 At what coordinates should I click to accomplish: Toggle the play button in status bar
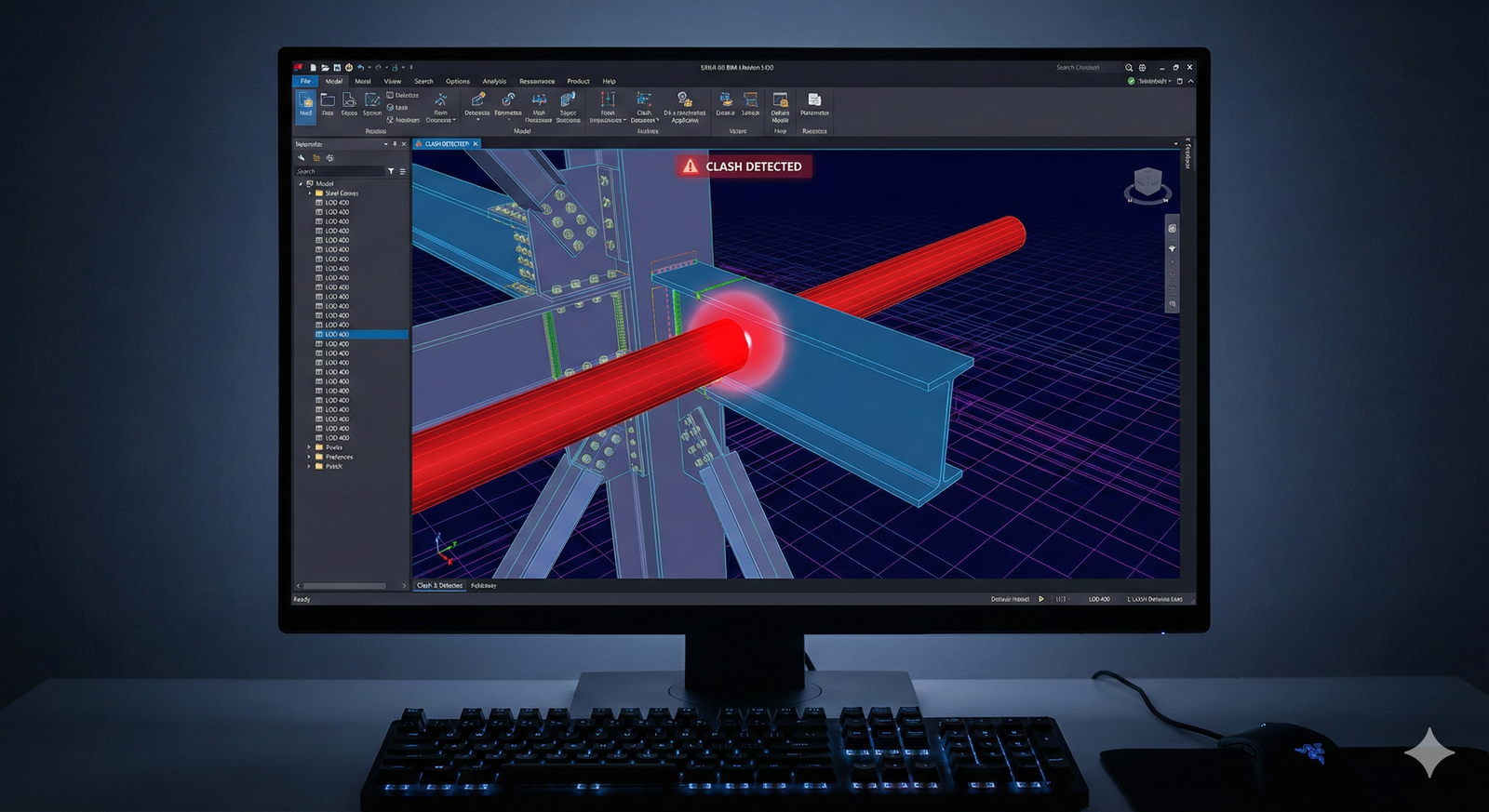click(1040, 599)
